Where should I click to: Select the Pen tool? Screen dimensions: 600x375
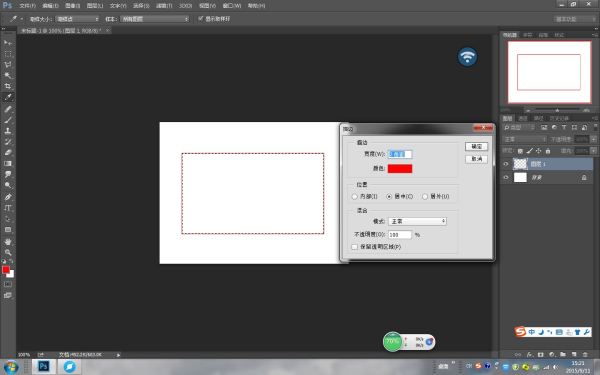(8, 197)
